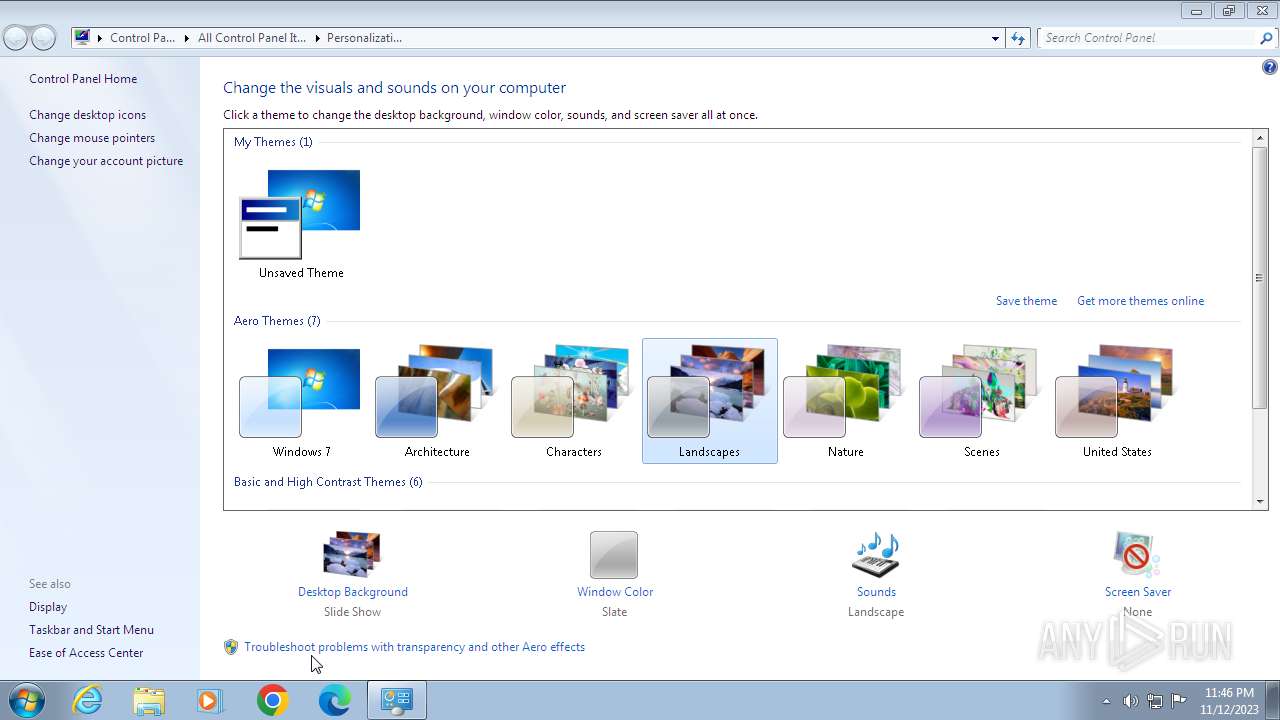The height and width of the screenshot is (720, 1280).
Task: Open Windows Explorer folder on taskbar
Action: click(149, 701)
